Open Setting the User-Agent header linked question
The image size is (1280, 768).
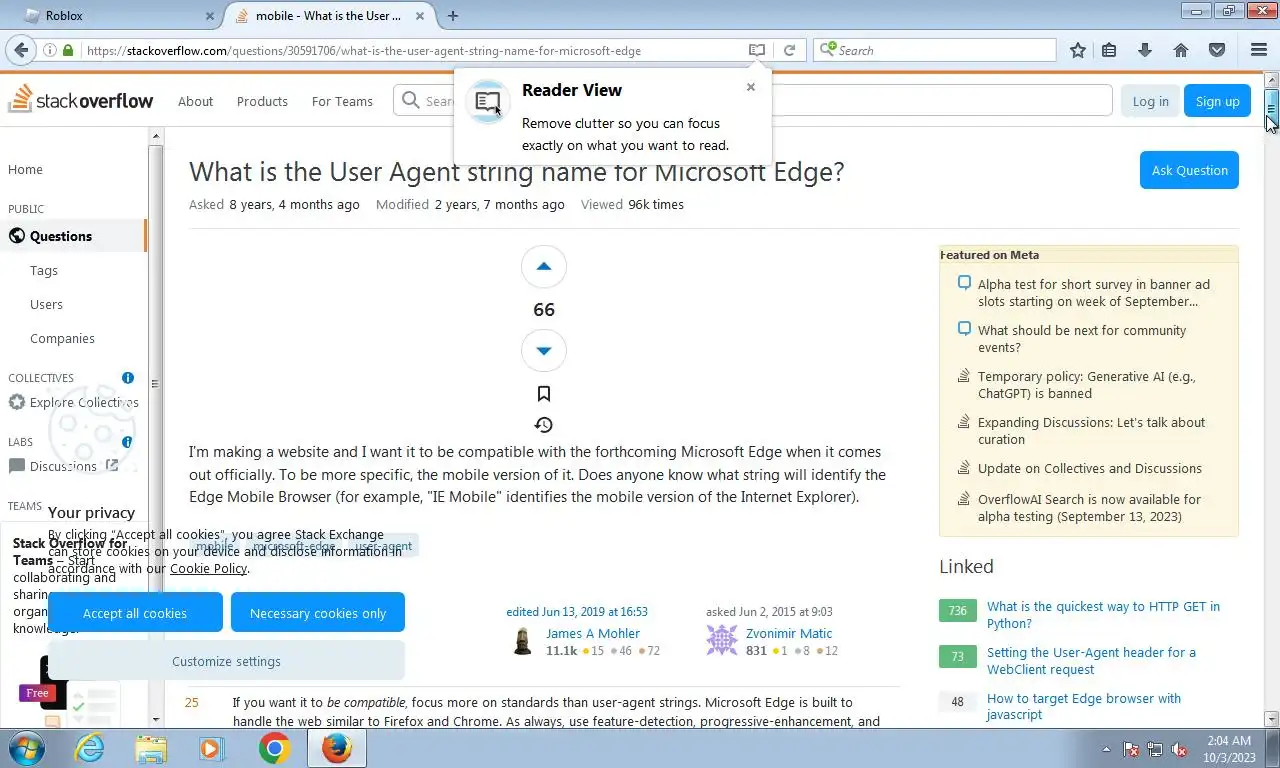pyautogui.click(x=1091, y=660)
